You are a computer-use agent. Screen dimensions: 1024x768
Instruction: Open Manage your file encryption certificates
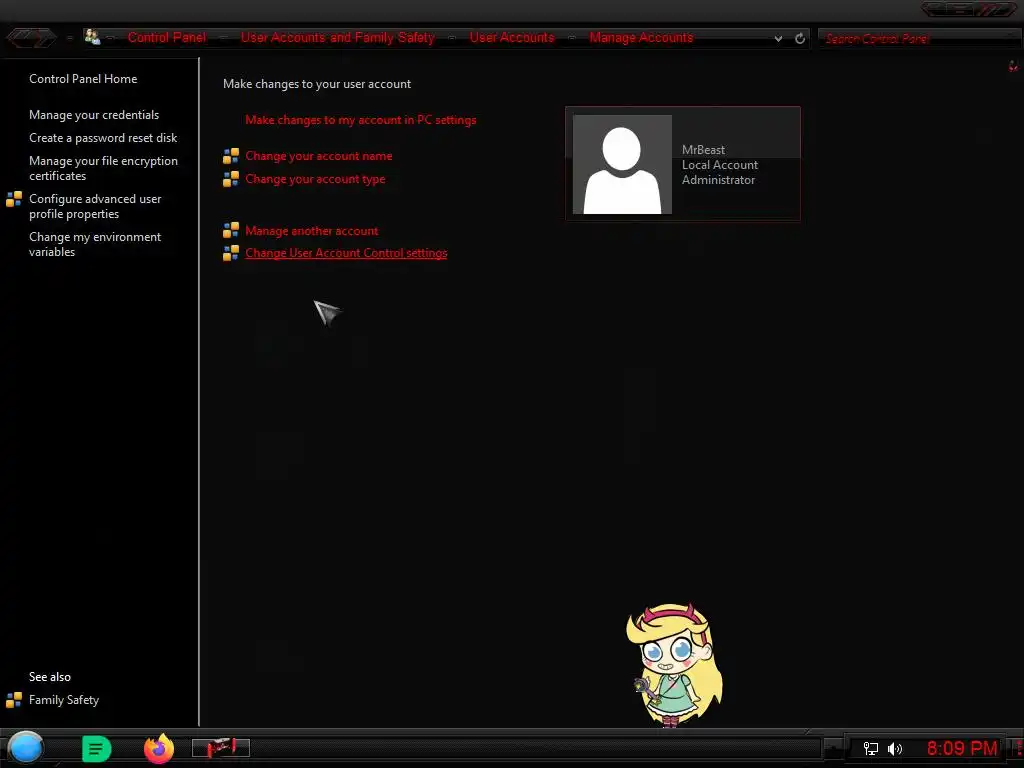(103, 168)
